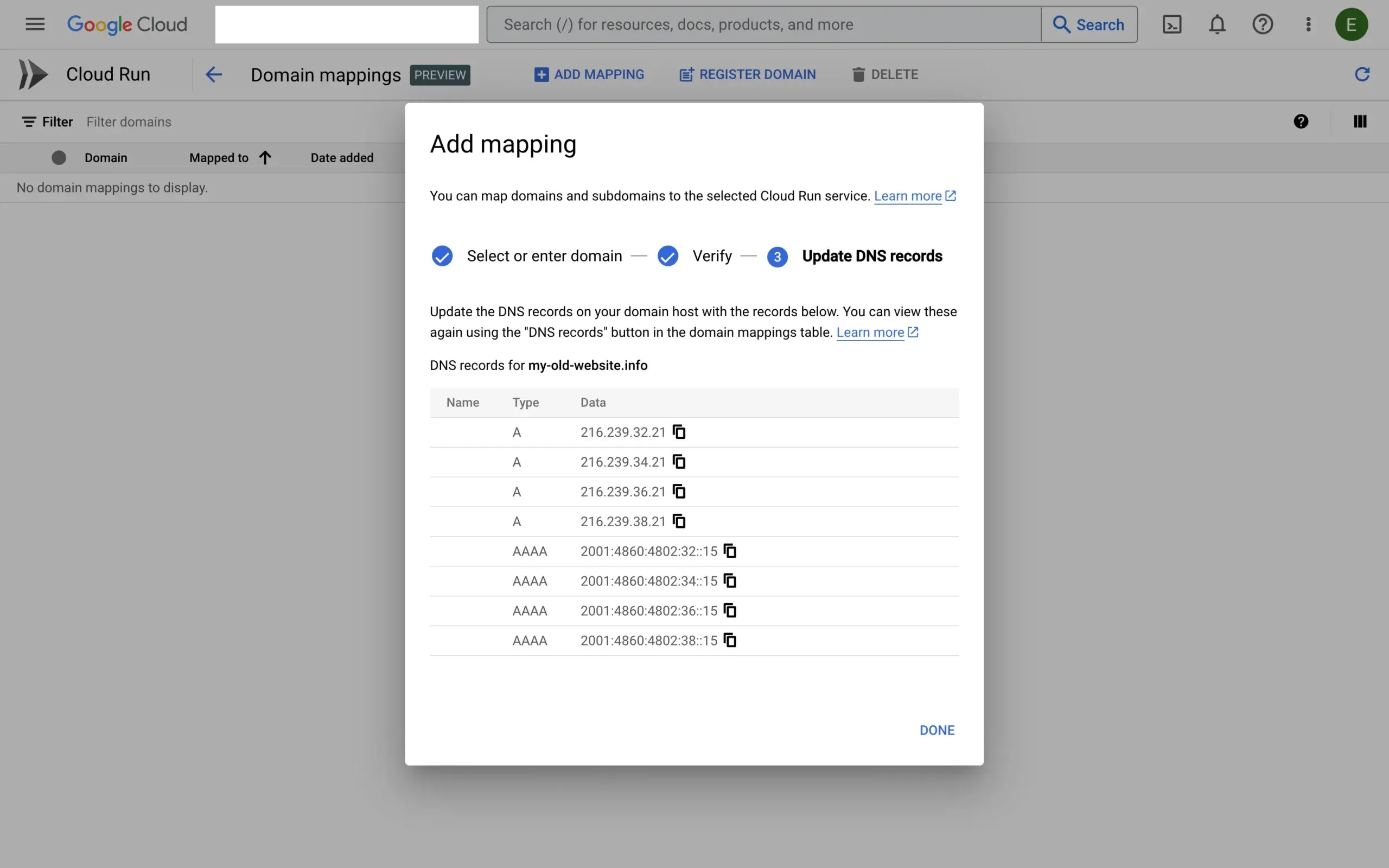Open the table help tooltip
This screenshot has width=1389, height=868.
tap(1301, 121)
